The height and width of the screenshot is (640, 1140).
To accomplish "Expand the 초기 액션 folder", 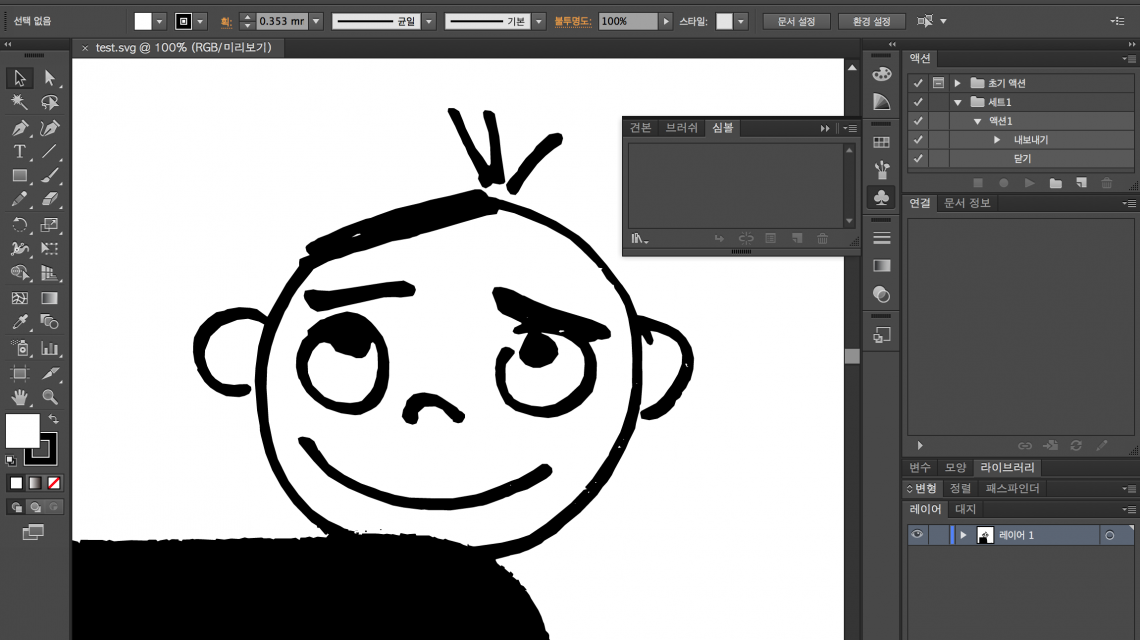I will (x=957, y=83).
